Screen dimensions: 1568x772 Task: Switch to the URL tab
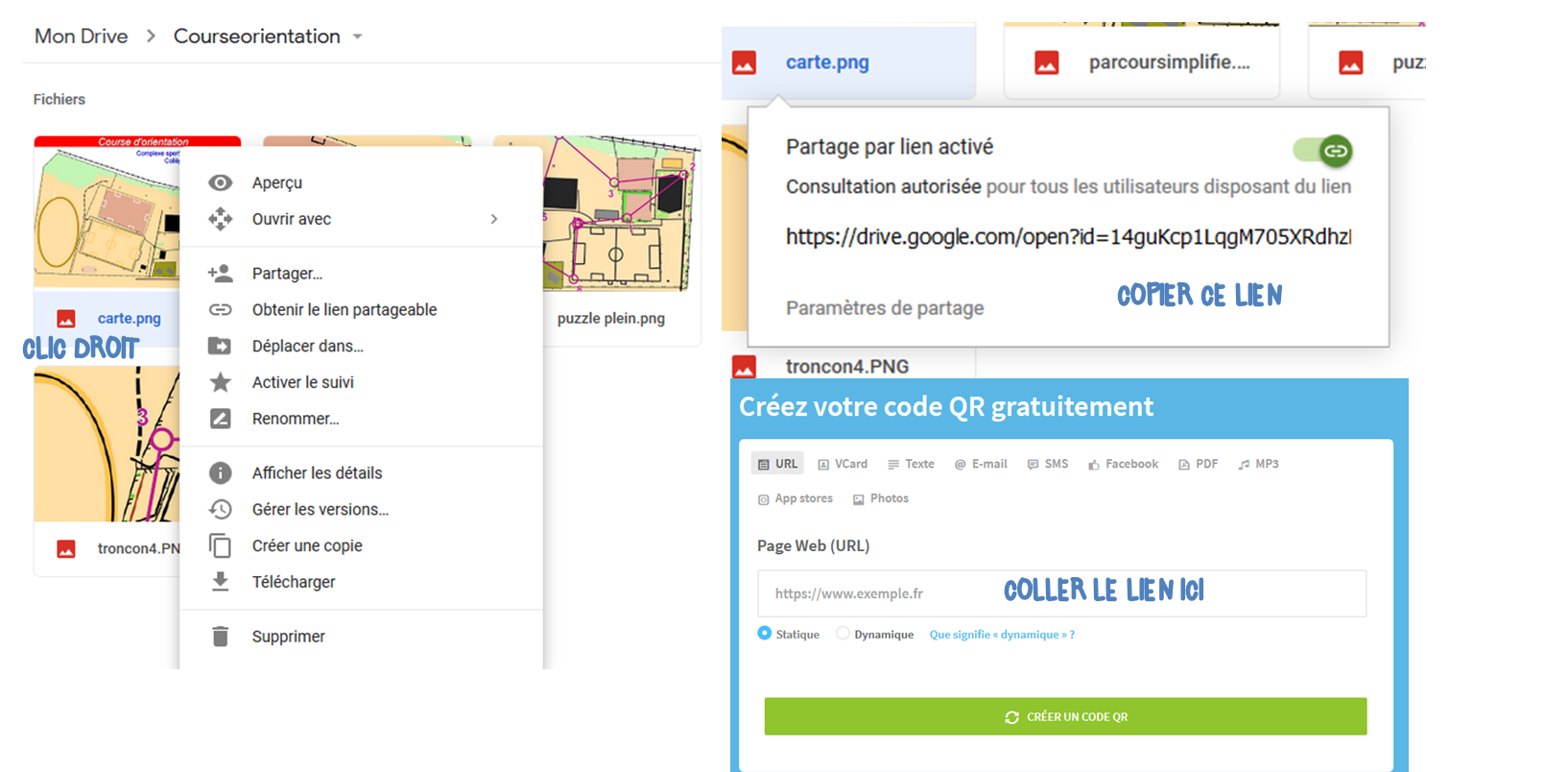pos(777,464)
